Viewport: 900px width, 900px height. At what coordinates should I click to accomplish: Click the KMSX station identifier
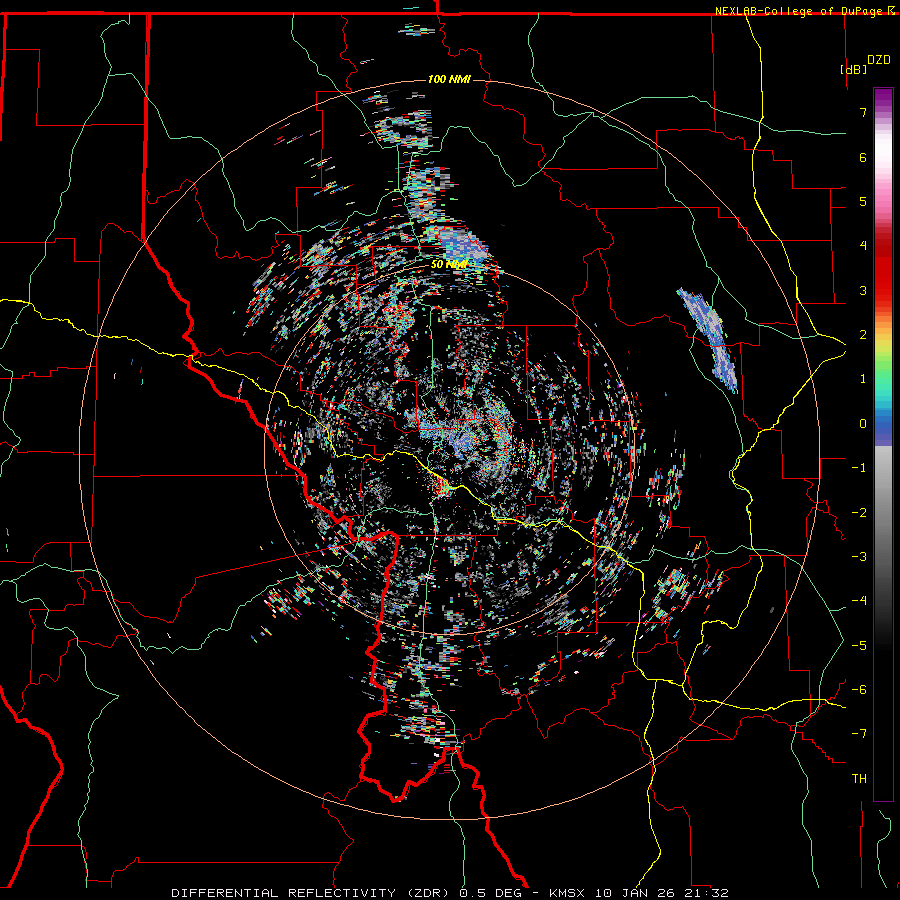567,893
